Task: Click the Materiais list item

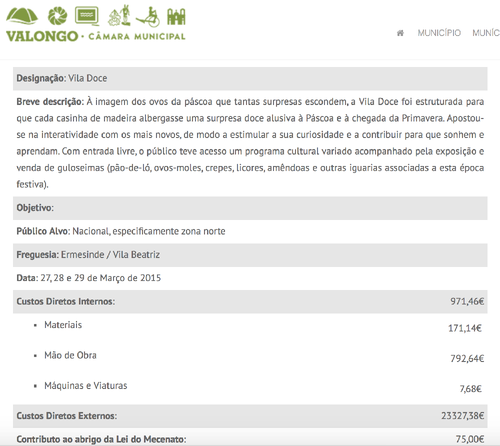Action: 63,325
